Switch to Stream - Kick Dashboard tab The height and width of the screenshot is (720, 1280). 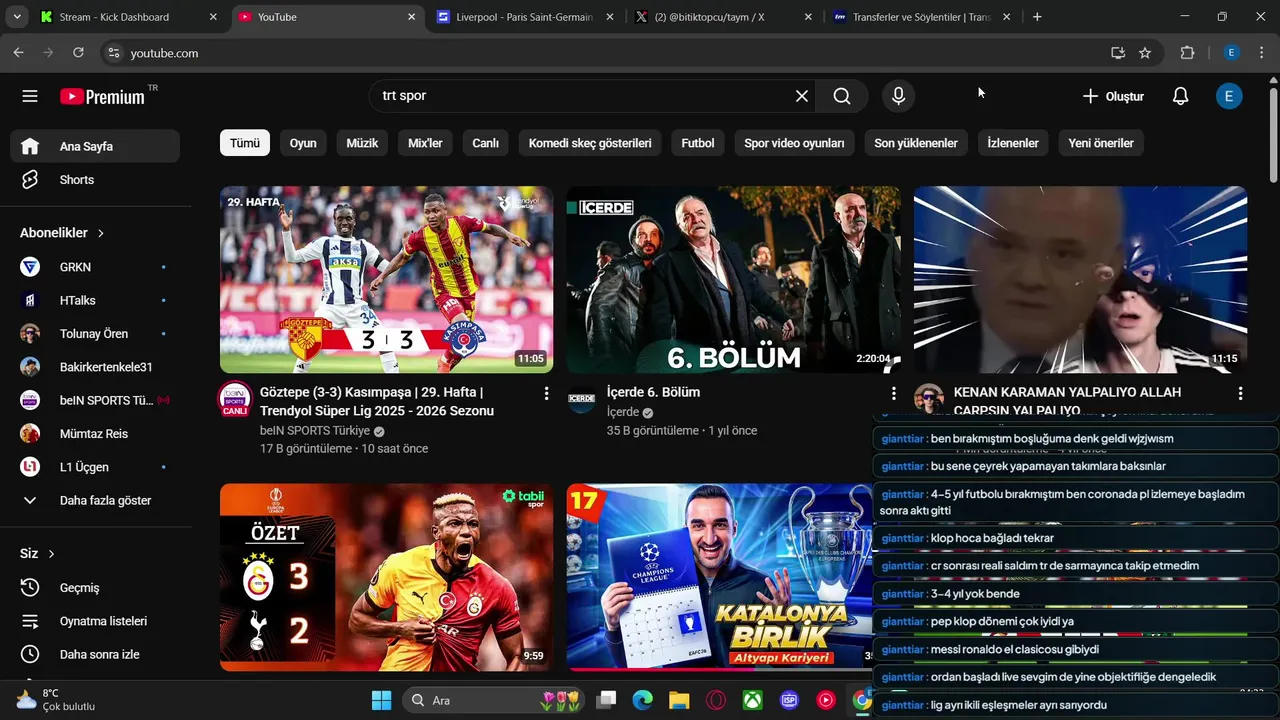[128, 17]
